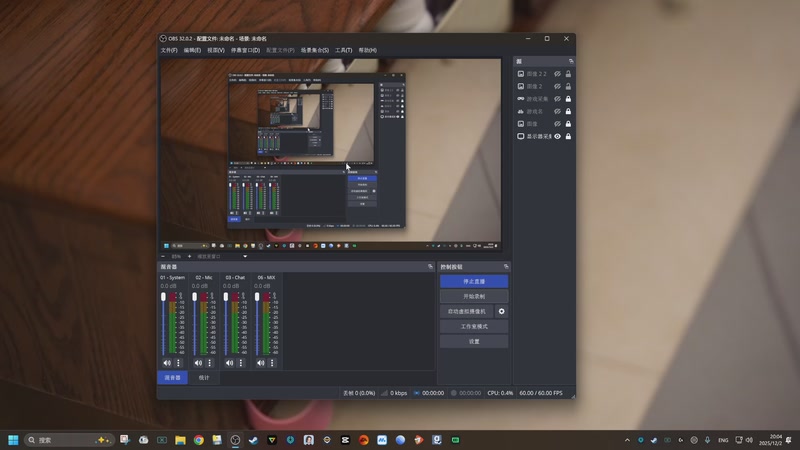Show the 游戏采集 source via eye icon

pyautogui.click(x=557, y=99)
